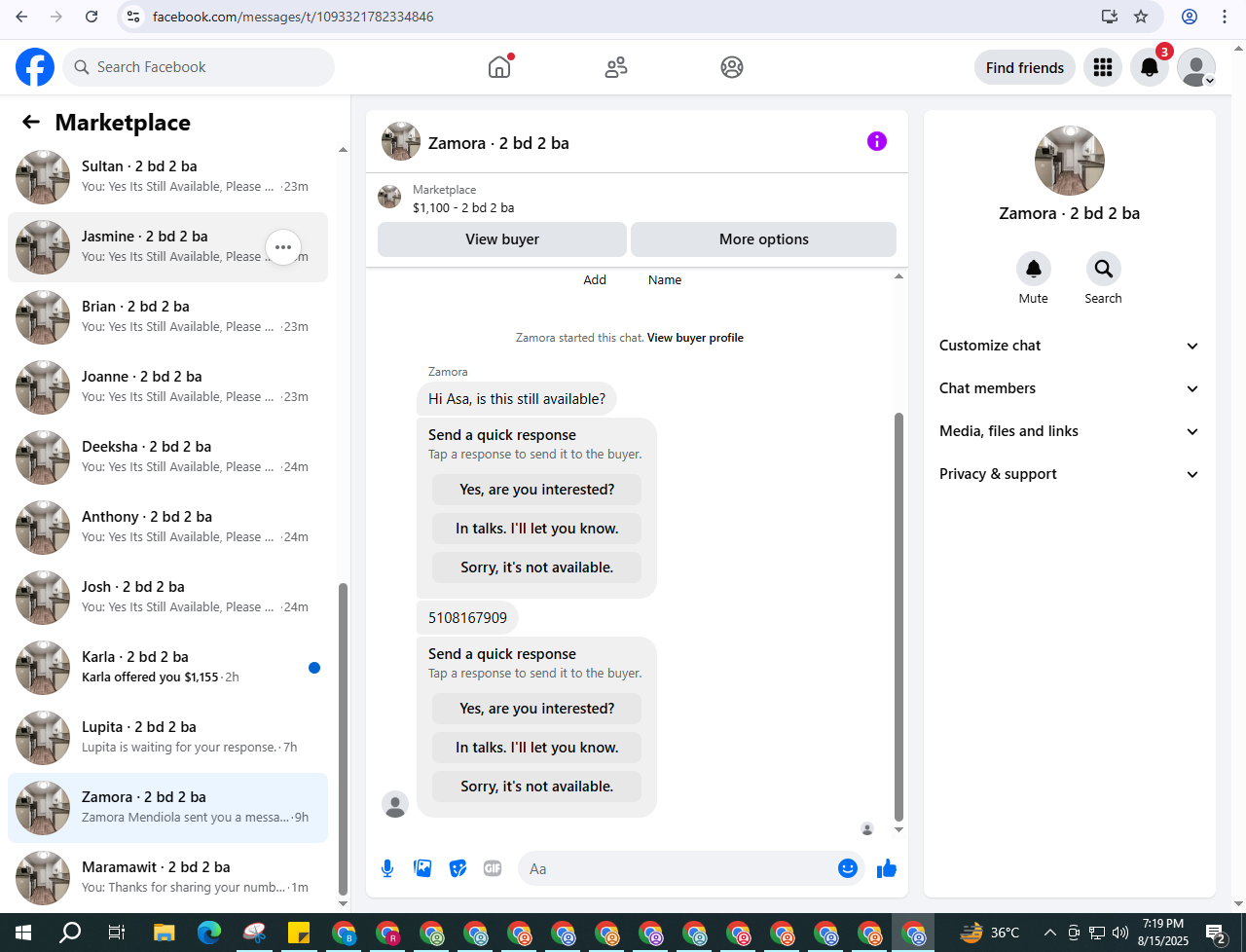Send first 'Yes, are you interested?' quick response
1246x952 pixels.
click(x=537, y=490)
